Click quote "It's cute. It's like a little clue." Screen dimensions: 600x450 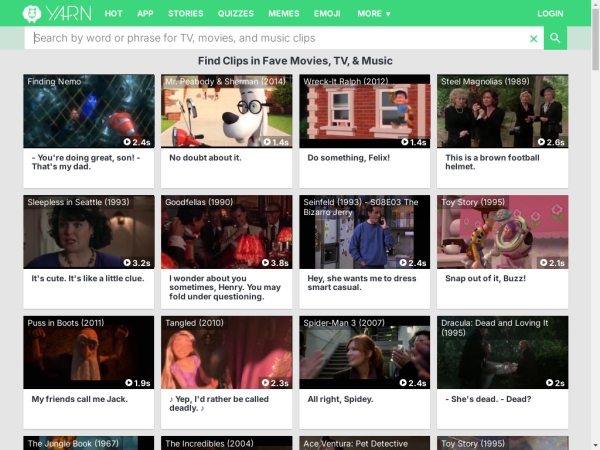[x=88, y=279]
